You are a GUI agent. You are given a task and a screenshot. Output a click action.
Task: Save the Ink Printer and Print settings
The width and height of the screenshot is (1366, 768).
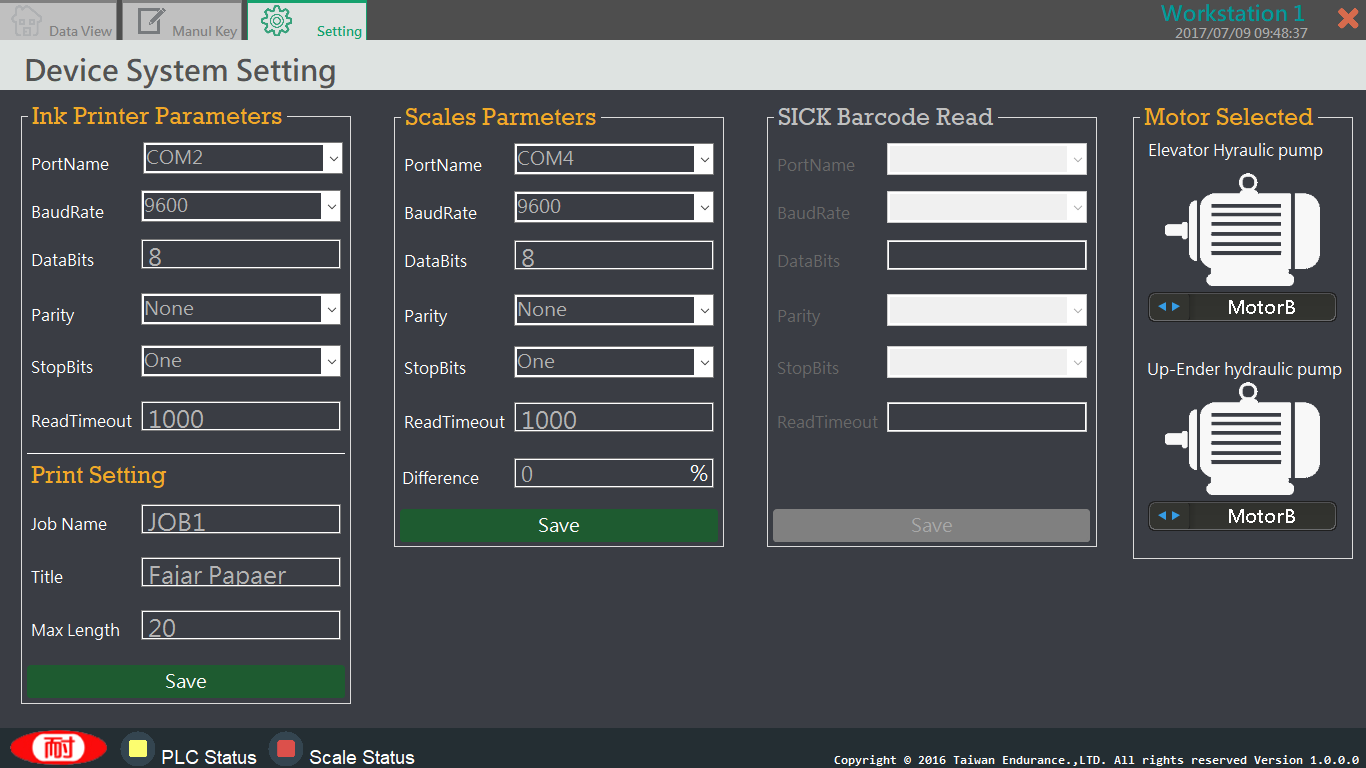[186, 681]
